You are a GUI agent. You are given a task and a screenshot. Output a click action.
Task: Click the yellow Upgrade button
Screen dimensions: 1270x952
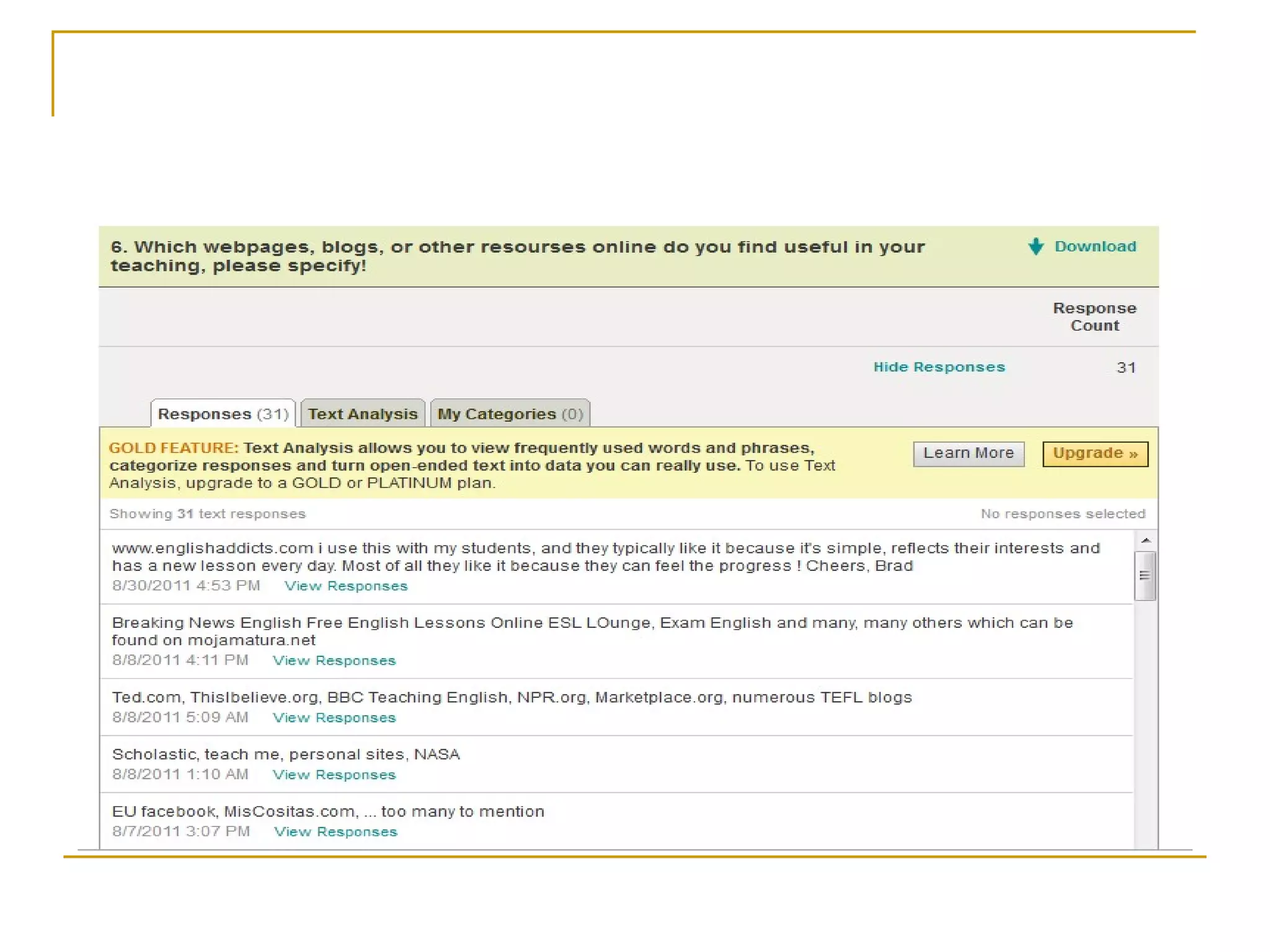(1095, 453)
